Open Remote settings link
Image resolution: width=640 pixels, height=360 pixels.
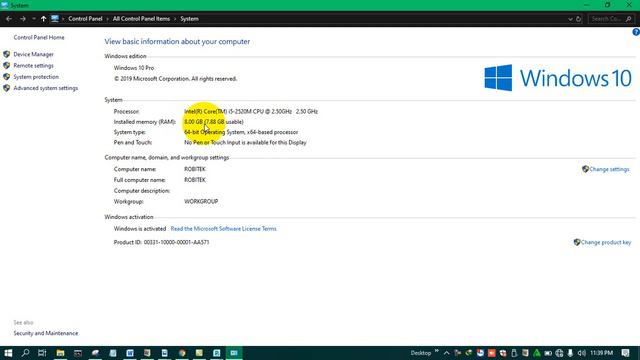pyautogui.click(x=33, y=66)
